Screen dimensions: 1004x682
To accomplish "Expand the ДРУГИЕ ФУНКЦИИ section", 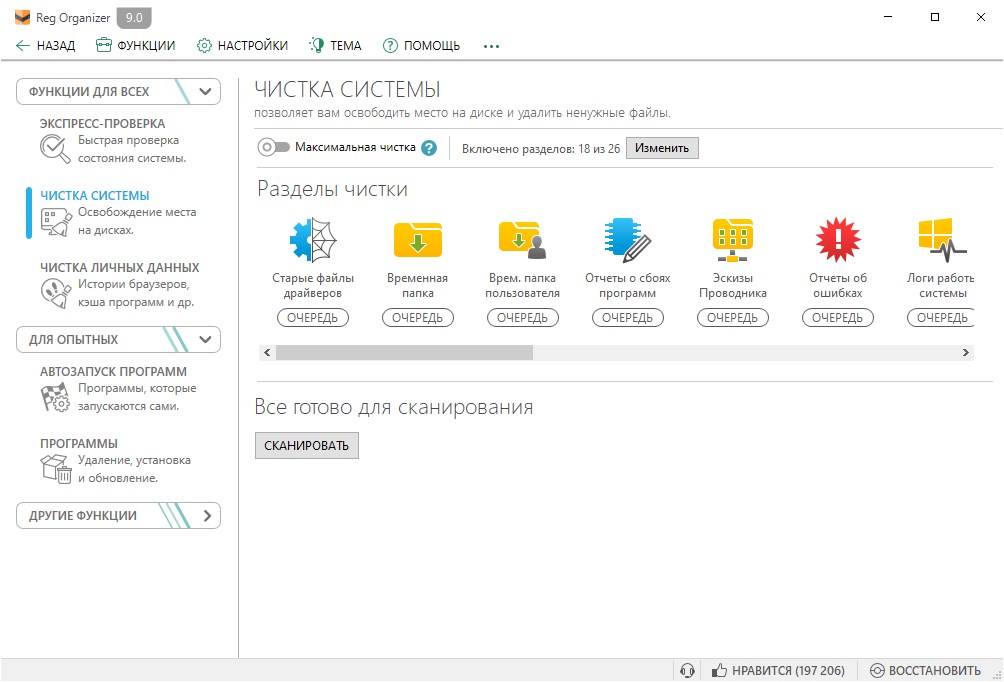I will click(x=206, y=516).
